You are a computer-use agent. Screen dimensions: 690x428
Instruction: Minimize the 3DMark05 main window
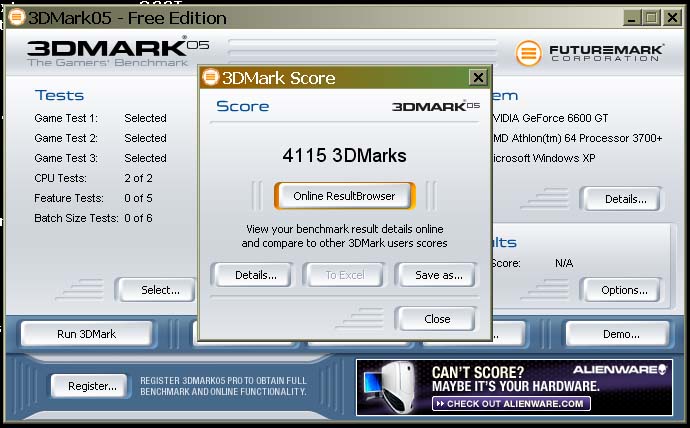click(632, 18)
